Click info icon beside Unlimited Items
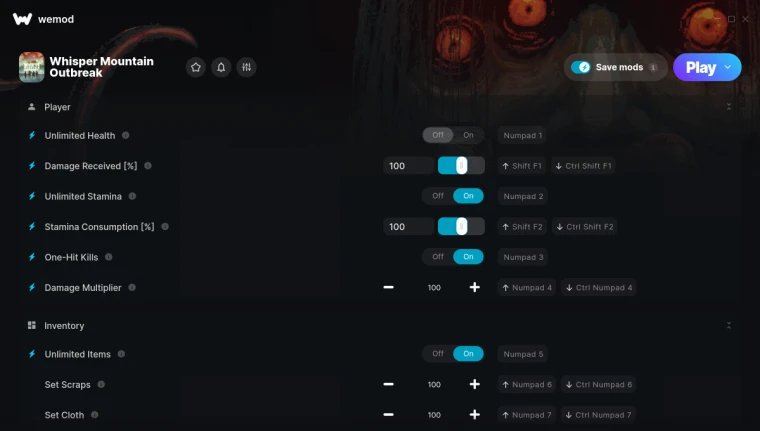 pyautogui.click(x=121, y=354)
